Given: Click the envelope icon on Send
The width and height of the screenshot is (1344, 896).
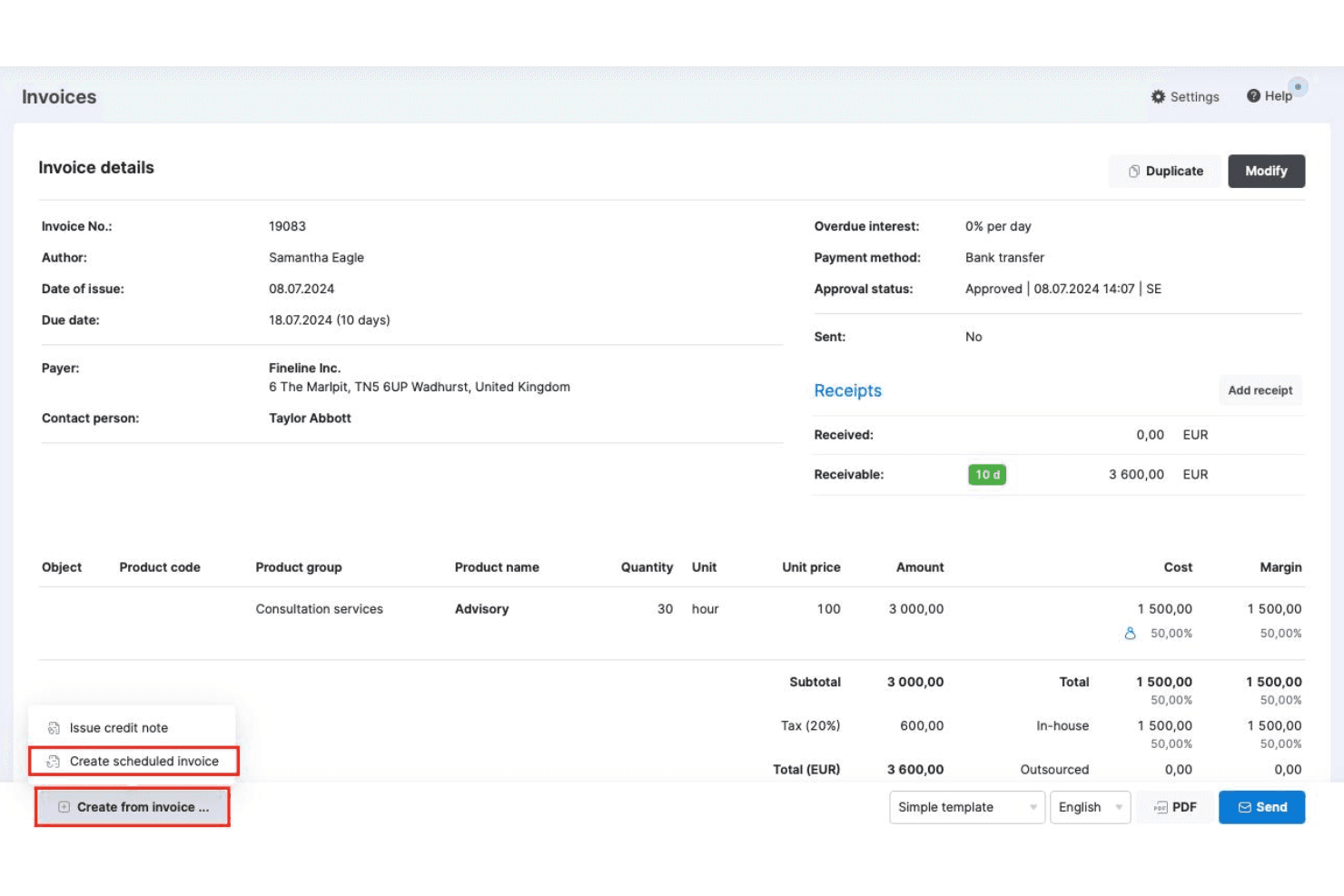Looking at the screenshot, I should (1245, 807).
